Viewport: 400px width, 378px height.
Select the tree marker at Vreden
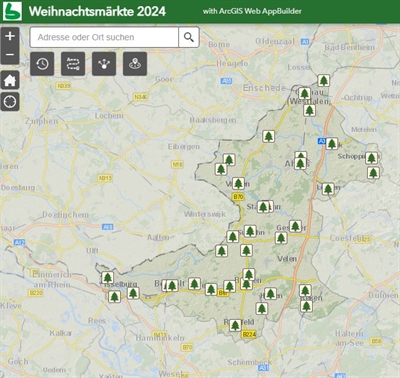click(238, 183)
